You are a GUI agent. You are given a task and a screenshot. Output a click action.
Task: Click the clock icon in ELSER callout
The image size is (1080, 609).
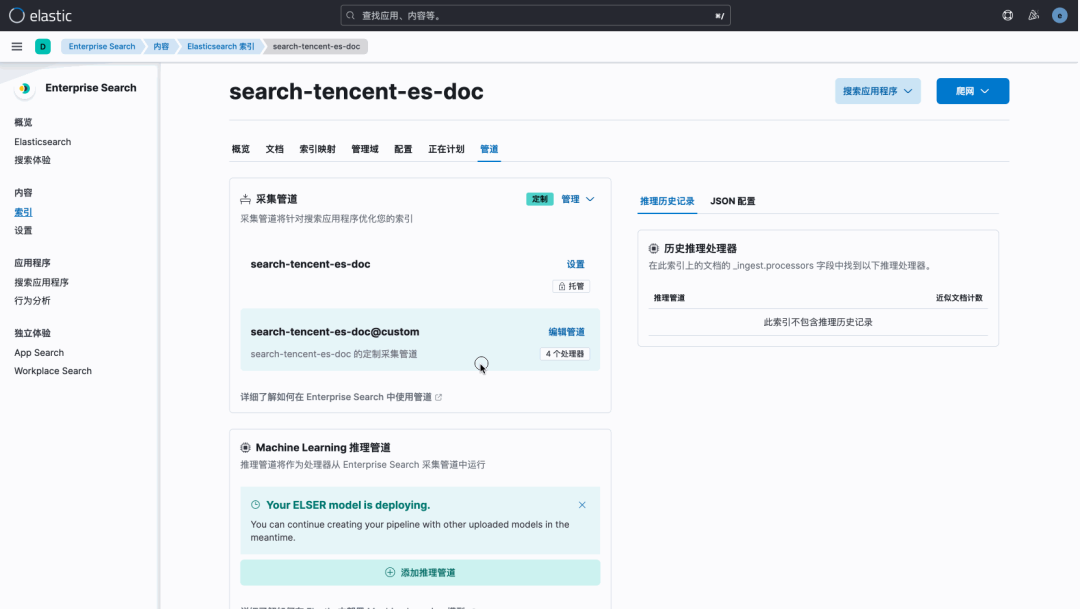(x=256, y=505)
